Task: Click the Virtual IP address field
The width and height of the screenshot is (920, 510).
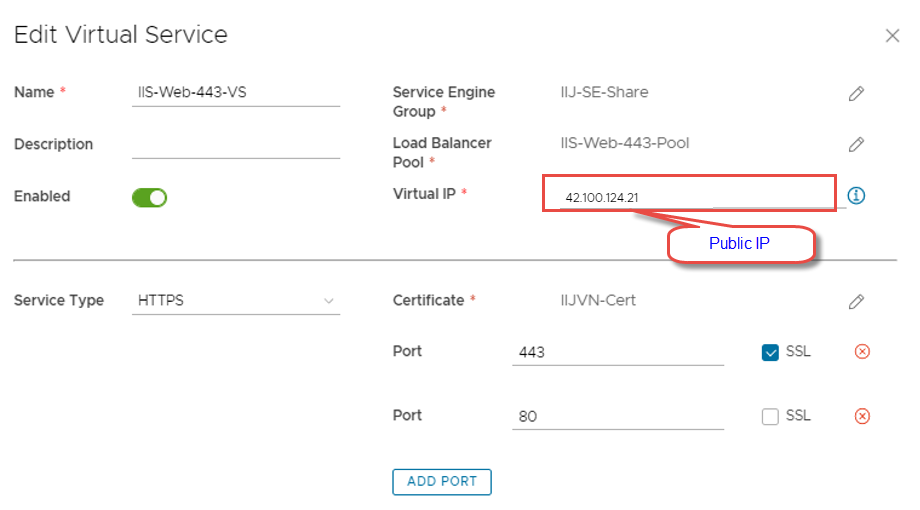Action: click(x=688, y=197)
